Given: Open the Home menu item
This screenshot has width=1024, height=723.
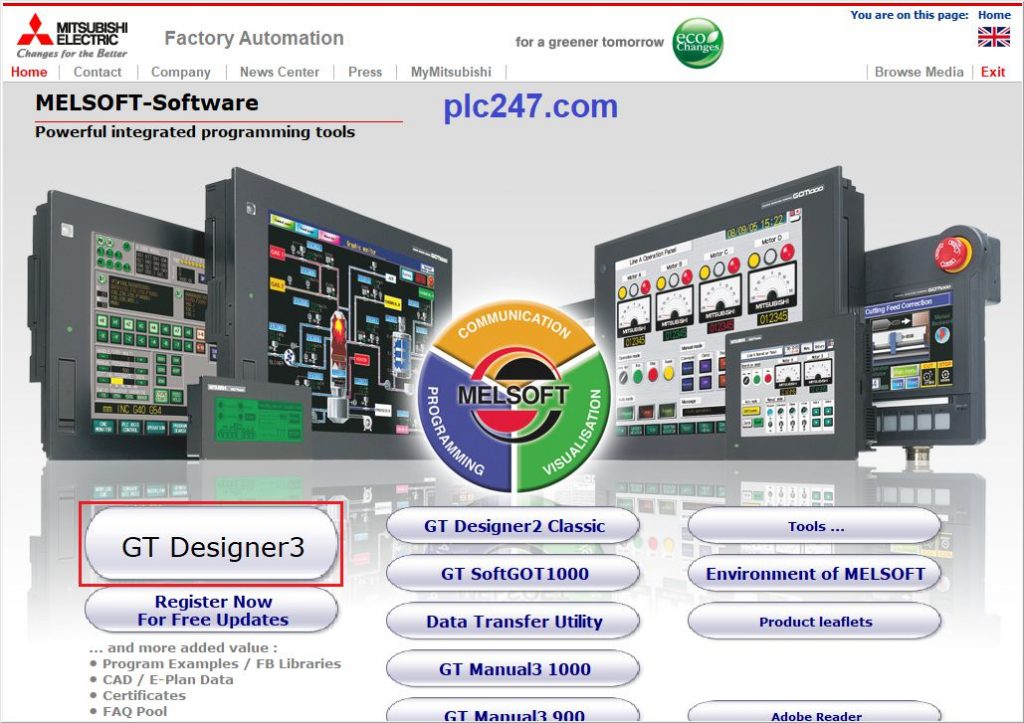Looking at the screenshot, I should pos(29,72).
